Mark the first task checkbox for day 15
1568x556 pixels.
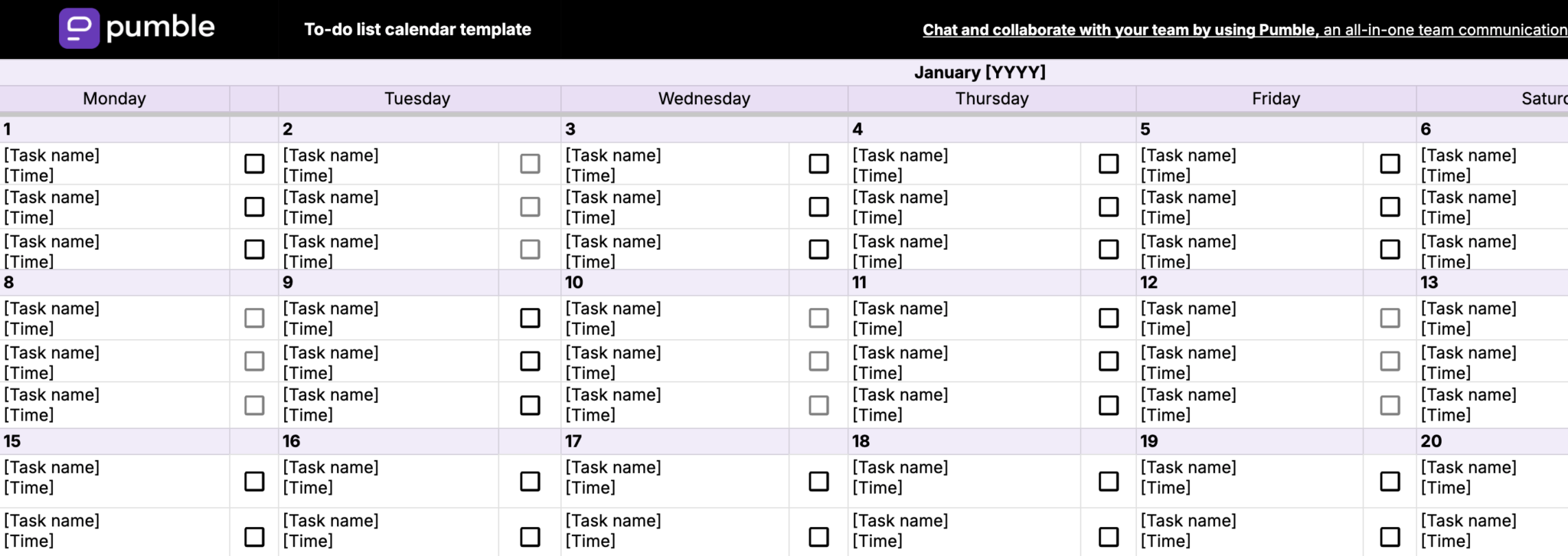254,481
